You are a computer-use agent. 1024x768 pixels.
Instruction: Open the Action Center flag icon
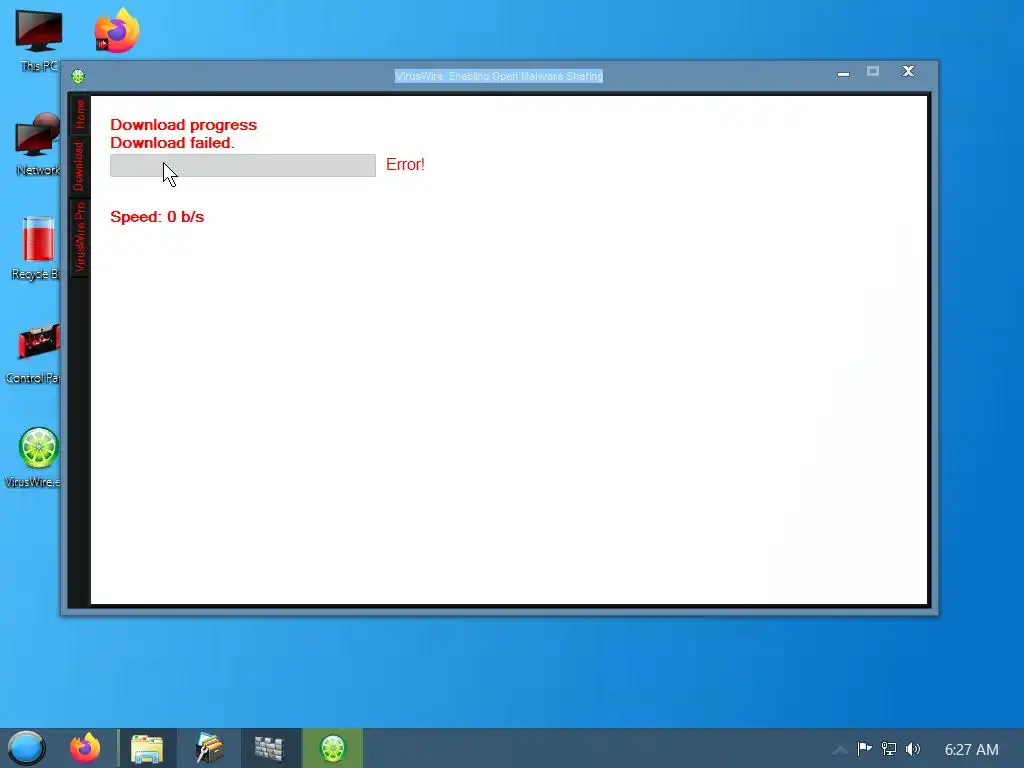[x=865, y=748]
